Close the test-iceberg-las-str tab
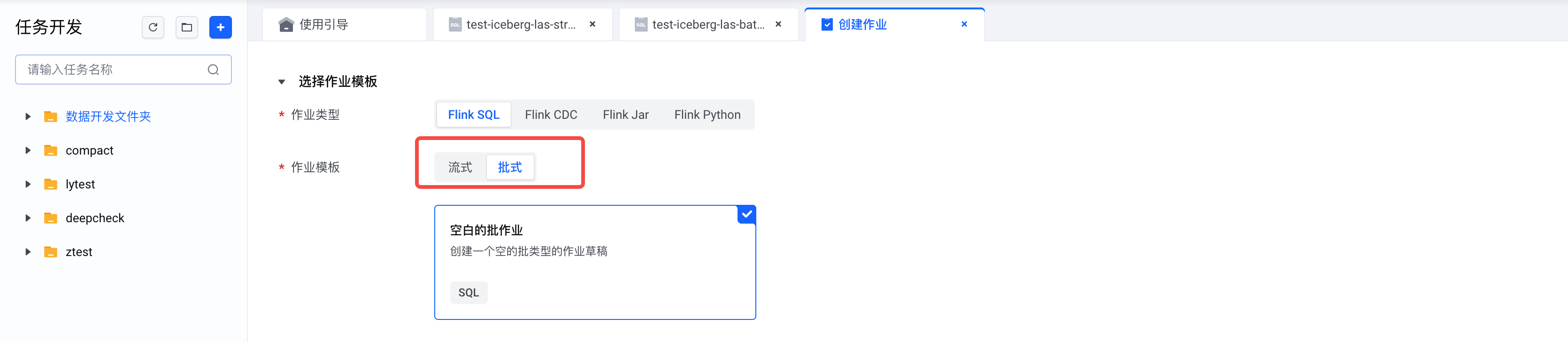The height and width of the screenshot is (342, 1568). (592, 24)
